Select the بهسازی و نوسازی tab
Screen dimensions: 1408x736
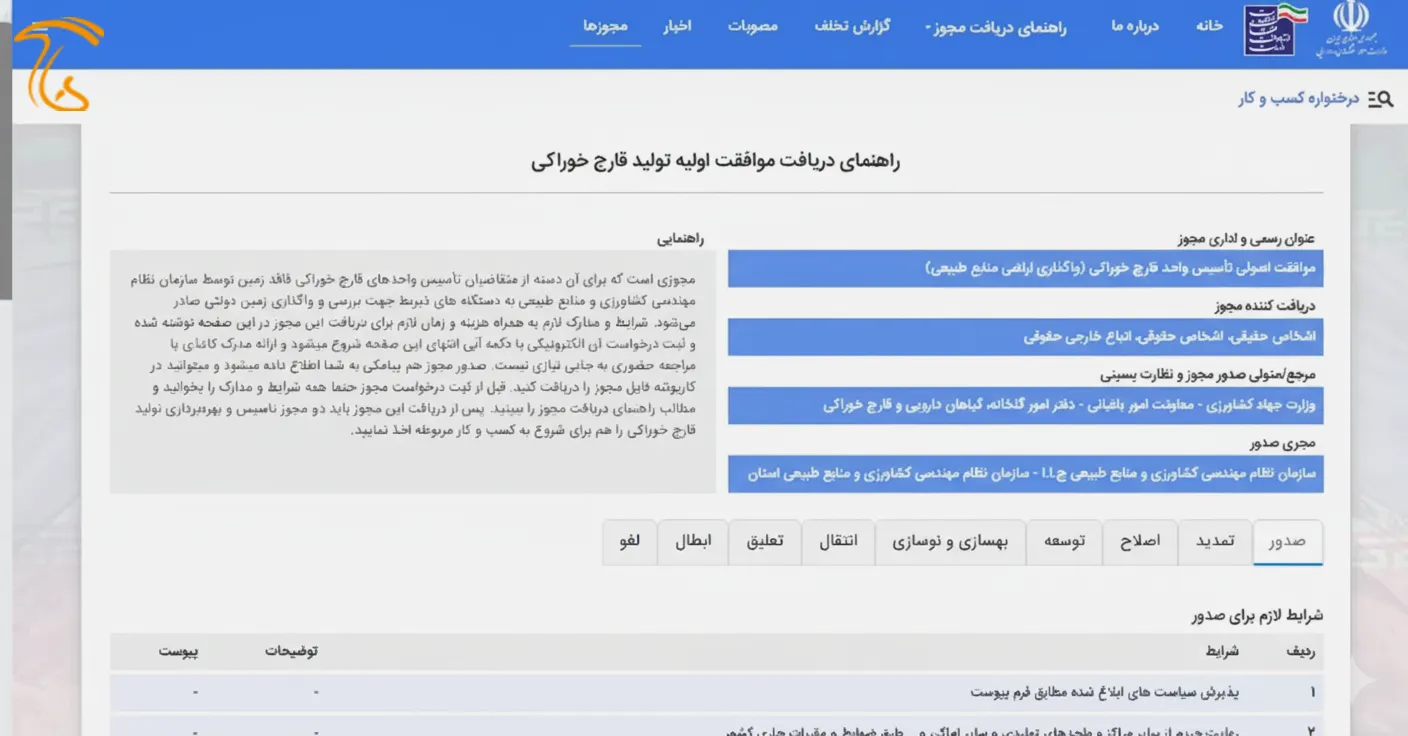pyautogui.click(x=950, y=541)
